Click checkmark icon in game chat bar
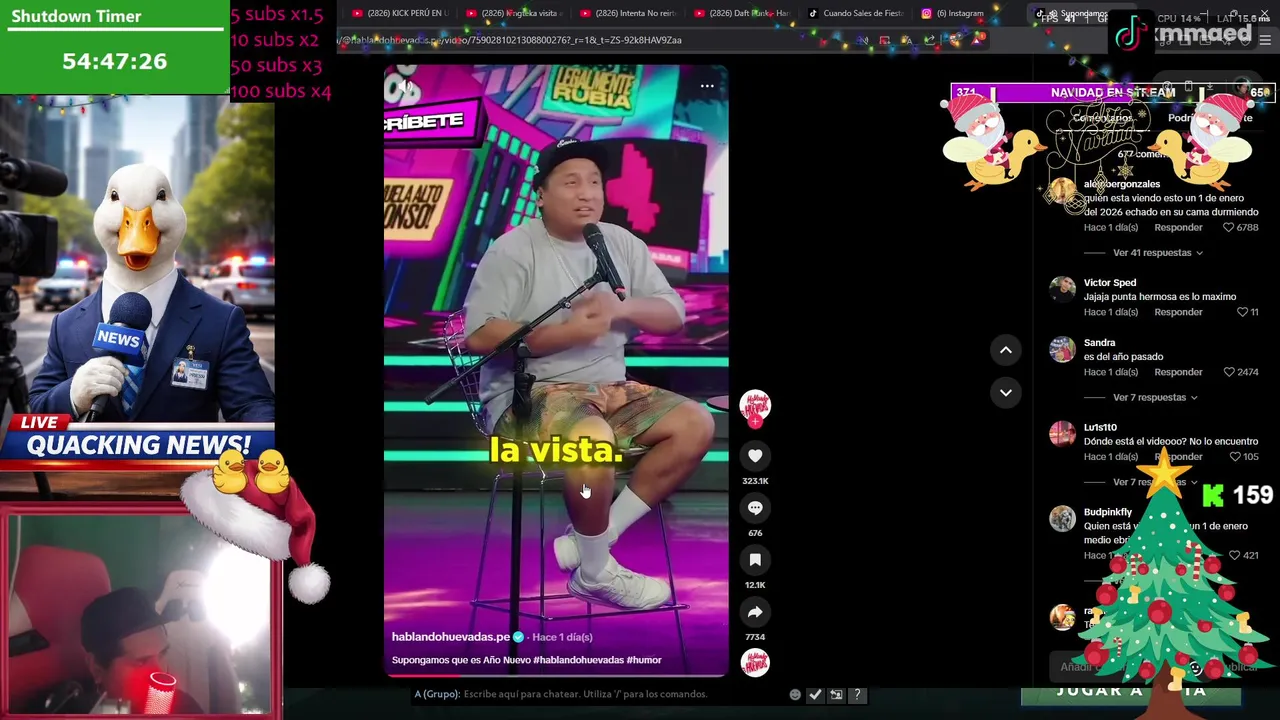The height and width of the screenshot is (720, 1280). 815,694
